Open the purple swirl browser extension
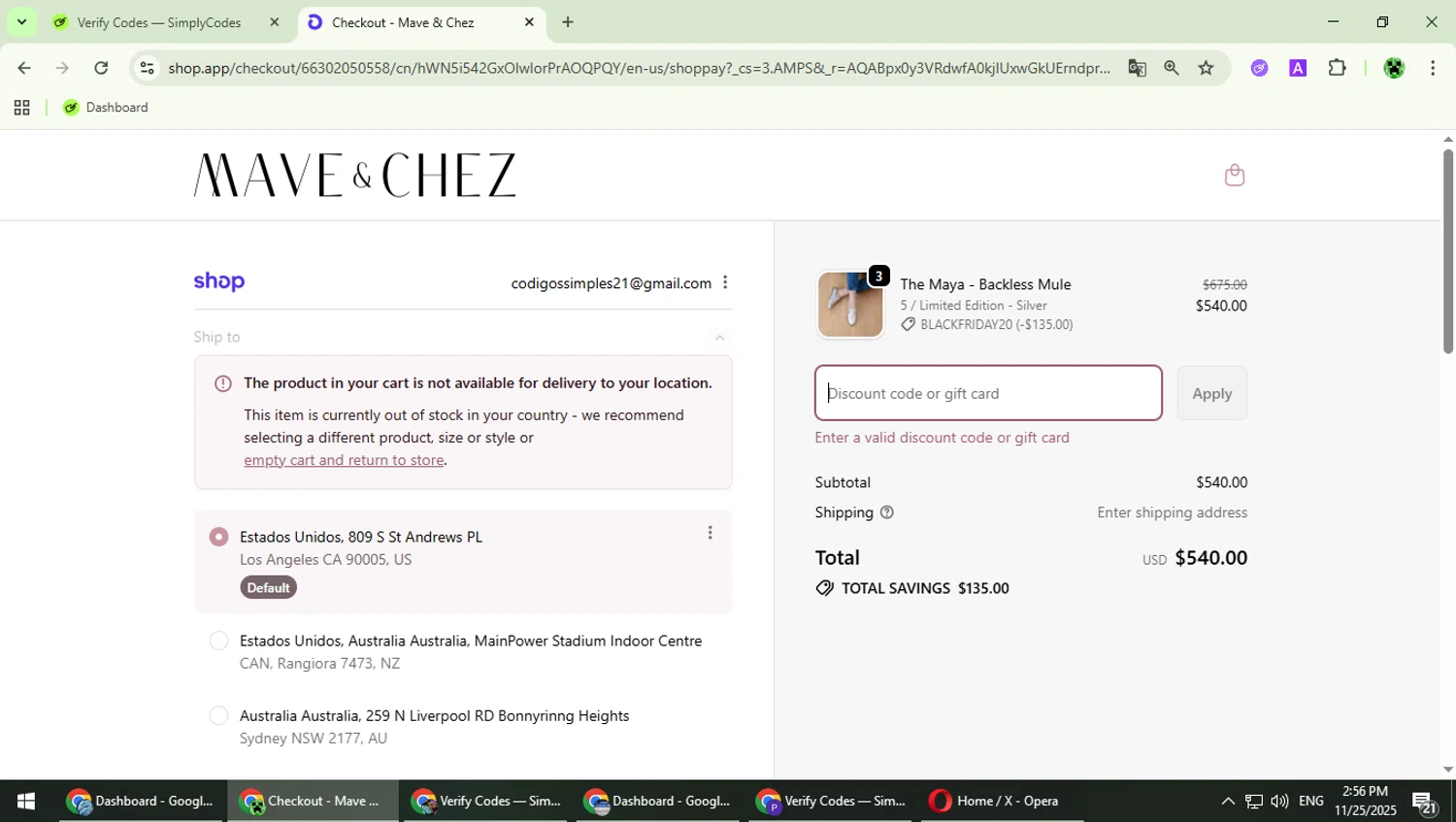The width and height of the screenshot is (1456, 822). 1259,68
